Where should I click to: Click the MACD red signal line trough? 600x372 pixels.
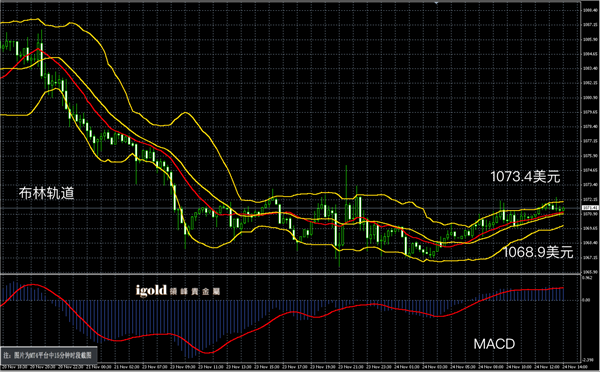point(207,352)
